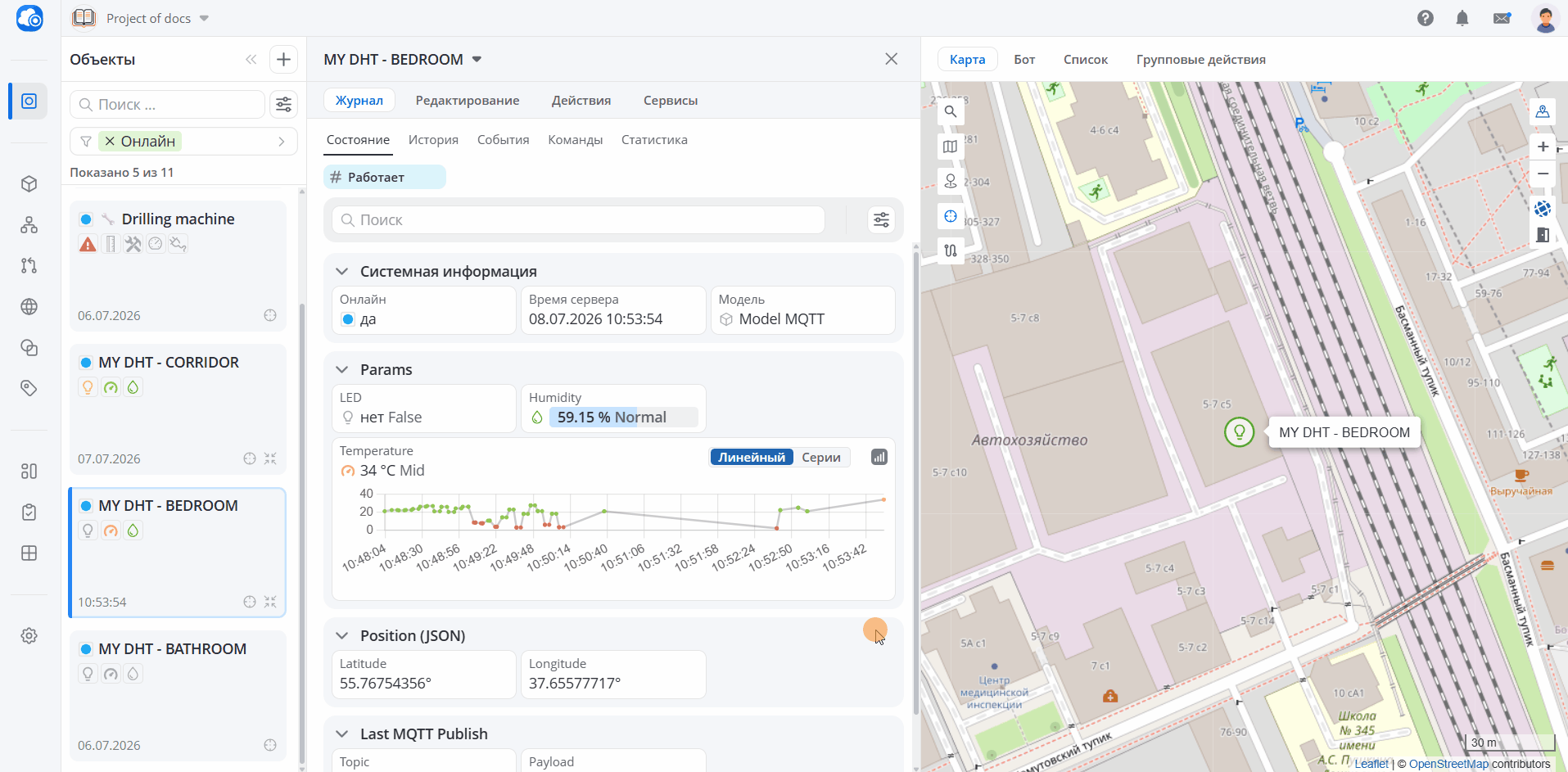Image resolution: width=1568 pixels, height=772 pixels.
Task: Open the События subtab
Action: pyautogui.click(x=503, y=139)
